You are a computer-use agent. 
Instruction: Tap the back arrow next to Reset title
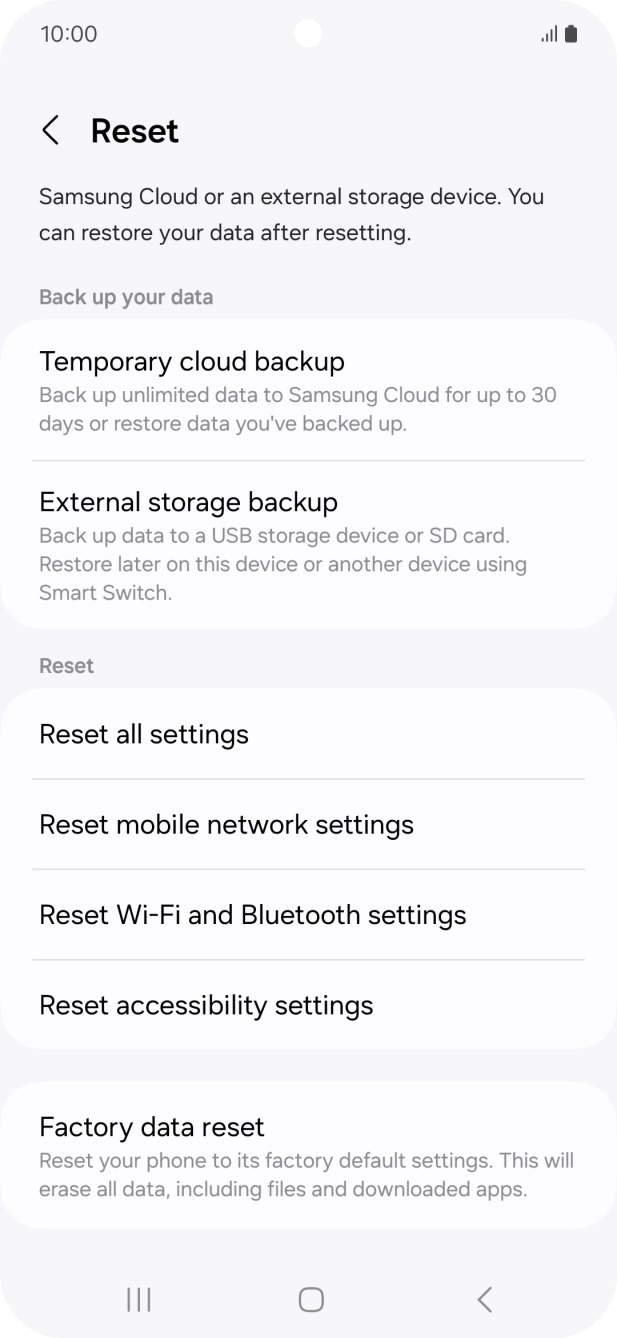point(50,130)
